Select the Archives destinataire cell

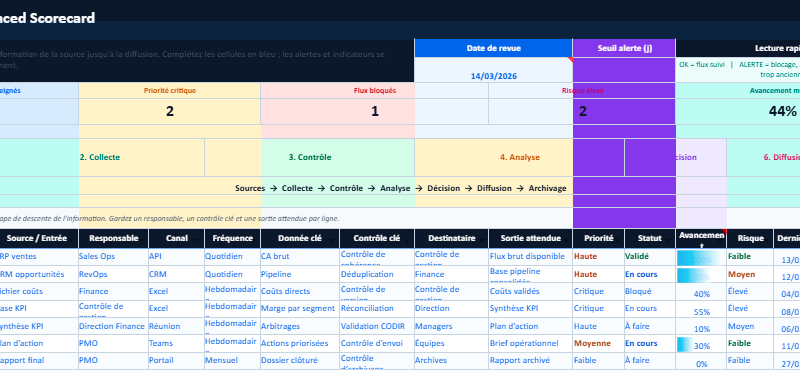(x=452, y=360)
